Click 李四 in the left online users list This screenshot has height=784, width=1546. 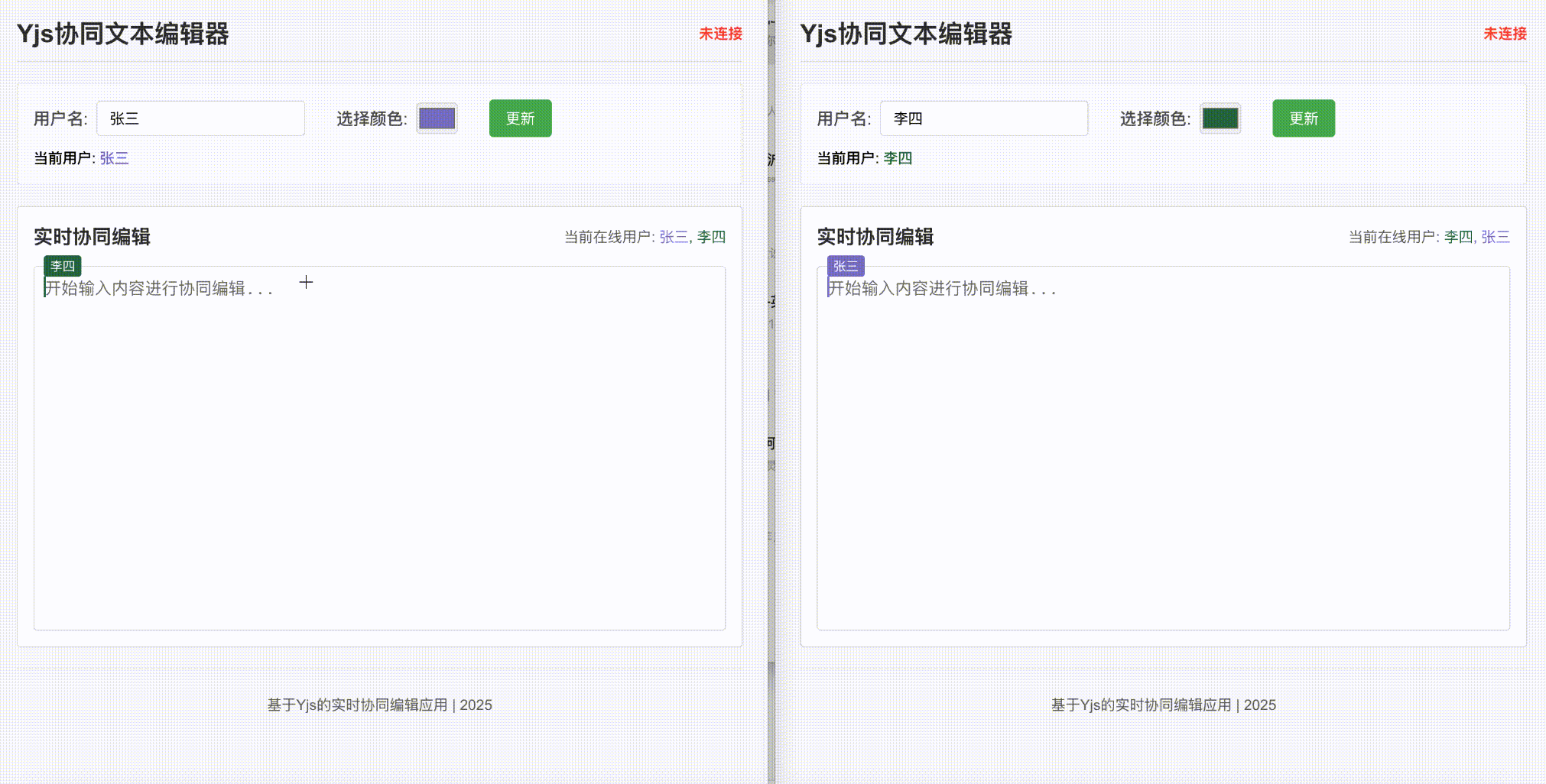tap(711, 238)
